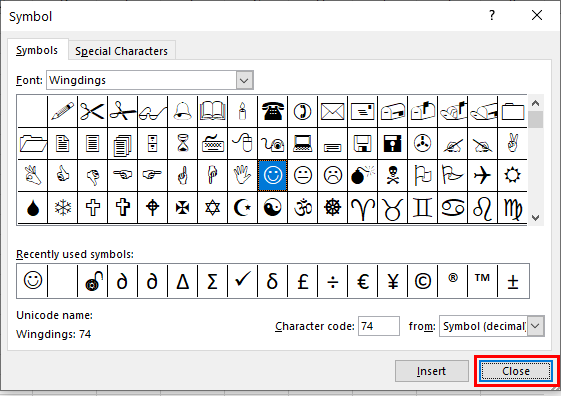561x396 pixels.
Task: Select the thumbs up symbol
Action: tap(62, 176)
